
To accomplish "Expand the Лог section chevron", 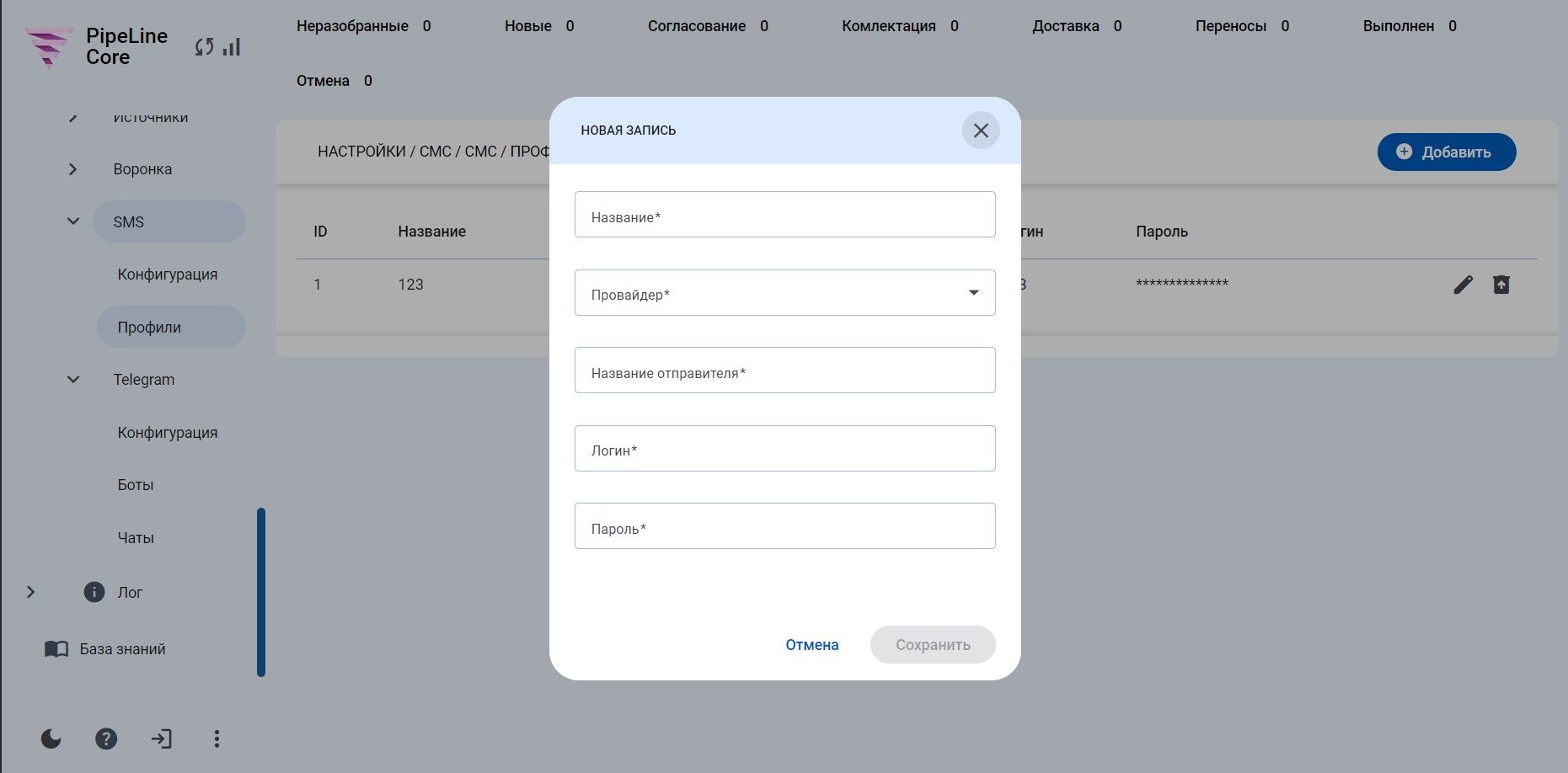I will coord(31,592).
